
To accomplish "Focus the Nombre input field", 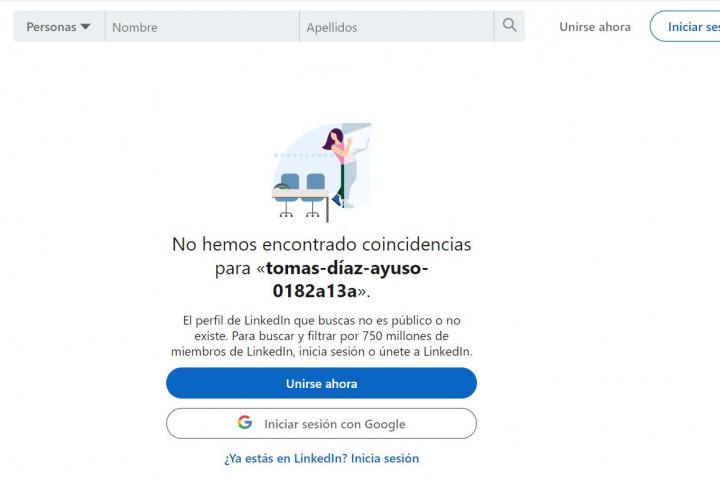I will click(x=202, y=27).
